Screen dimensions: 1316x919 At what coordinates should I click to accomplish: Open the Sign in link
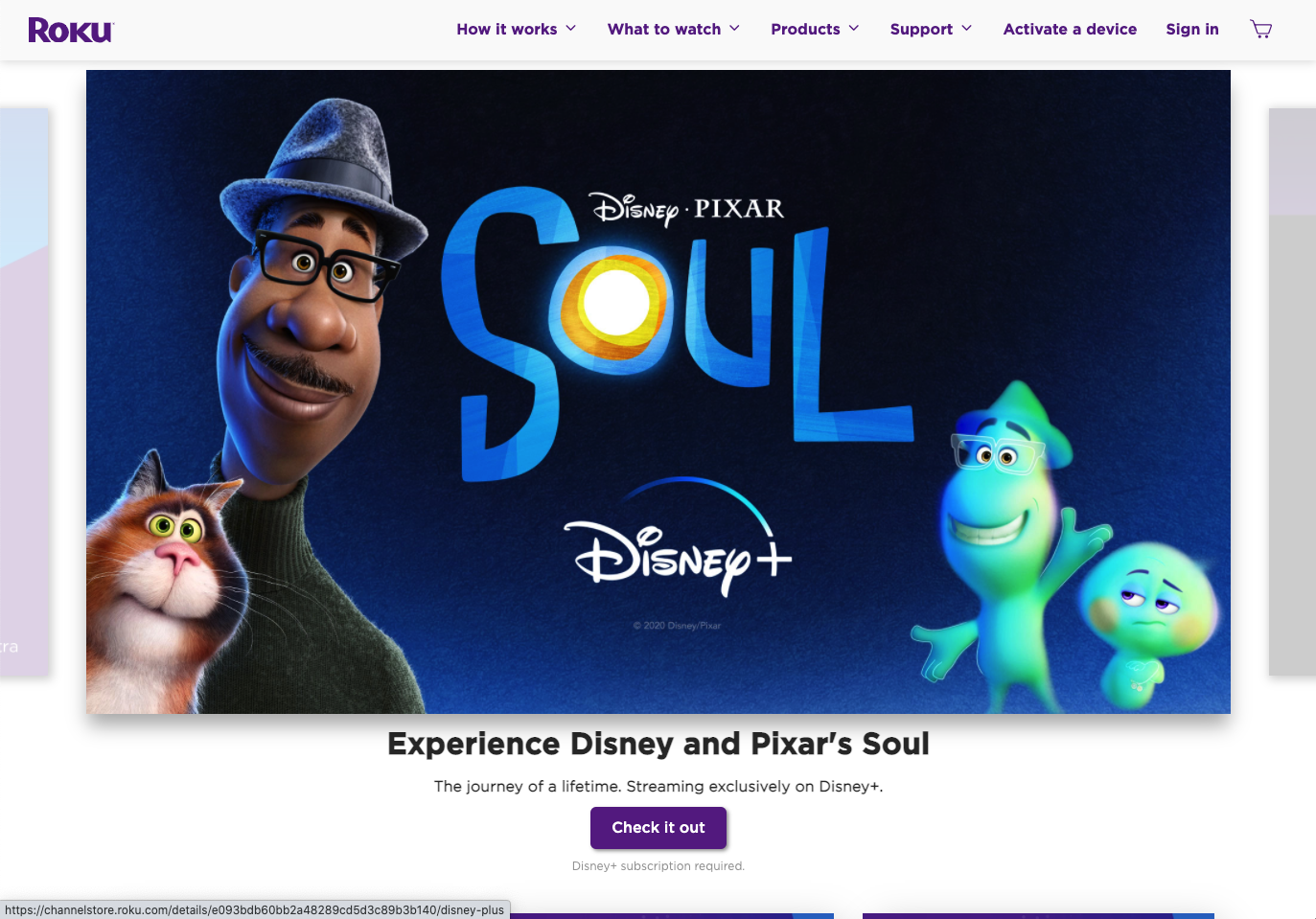pyautogui.click(x=1192, y=30)
